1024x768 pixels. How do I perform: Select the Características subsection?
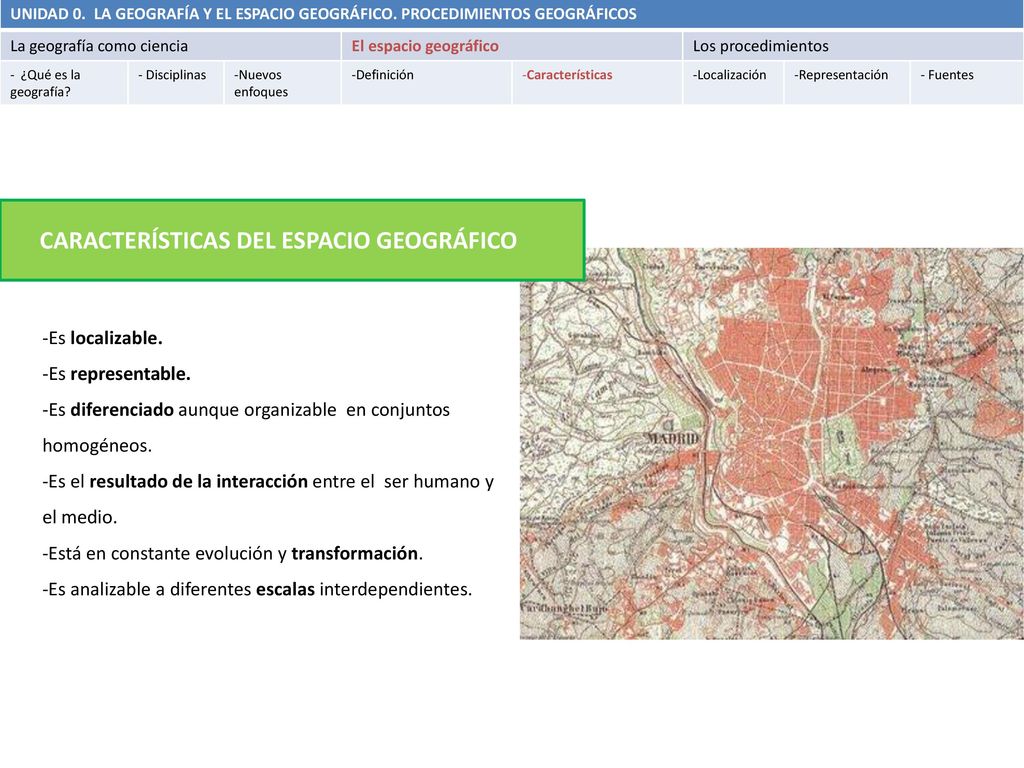pyautogui.click(x=597, y=83)
